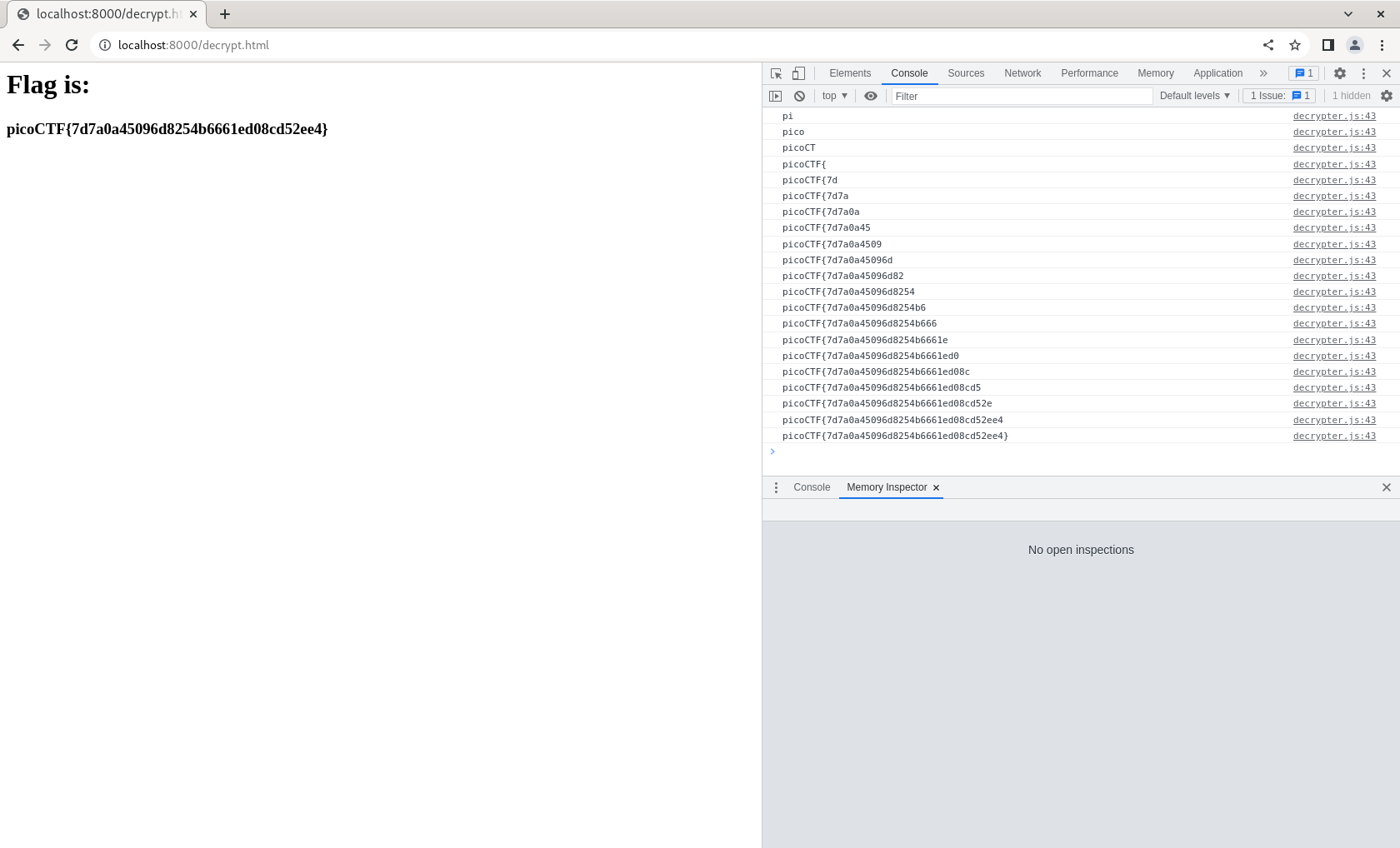Screen dimensions: 1400x848
Task: View site information icon in address bar
Action: tap(105, 45)
